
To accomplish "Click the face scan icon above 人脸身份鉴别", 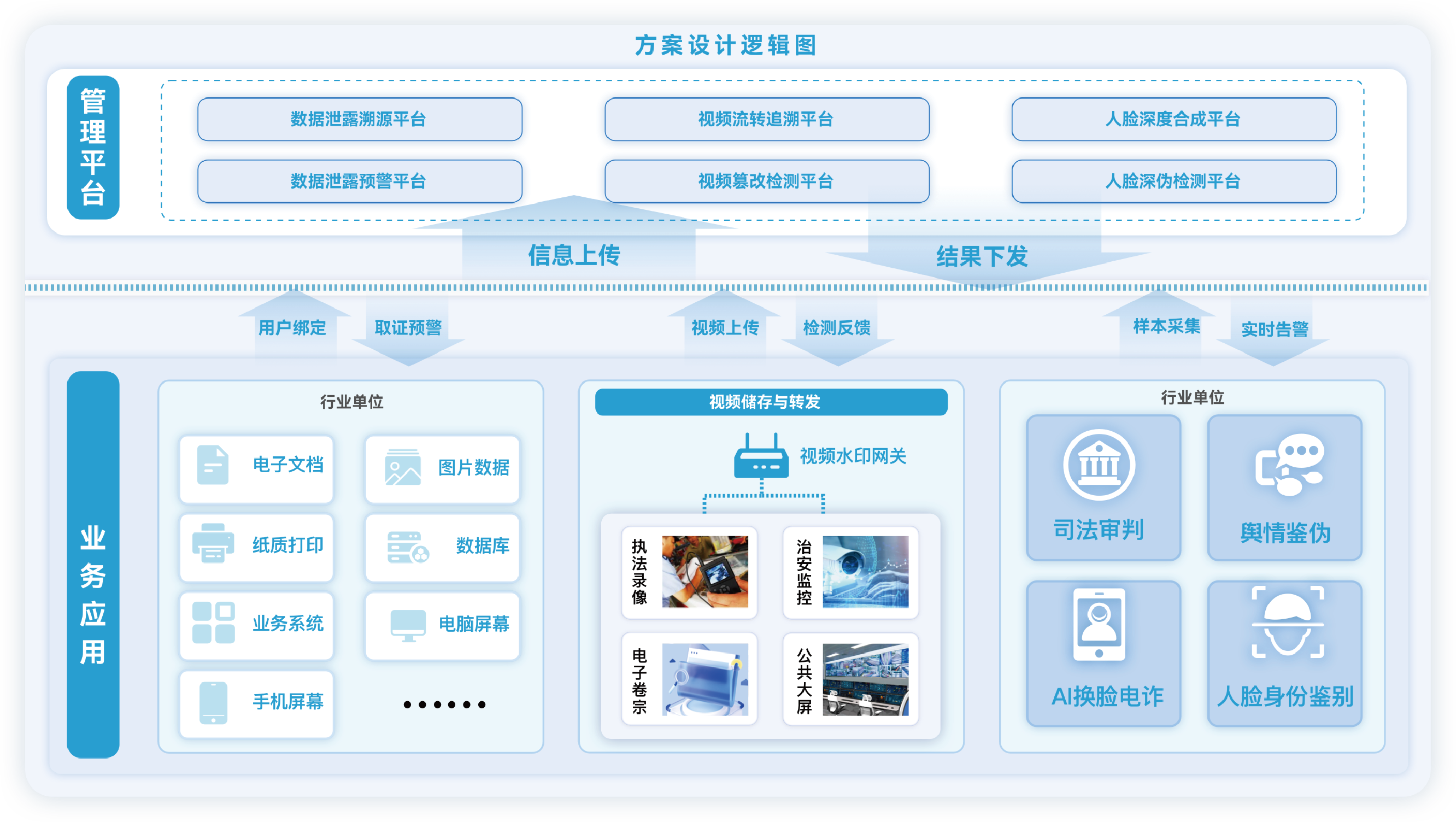I will [1288, 623].
